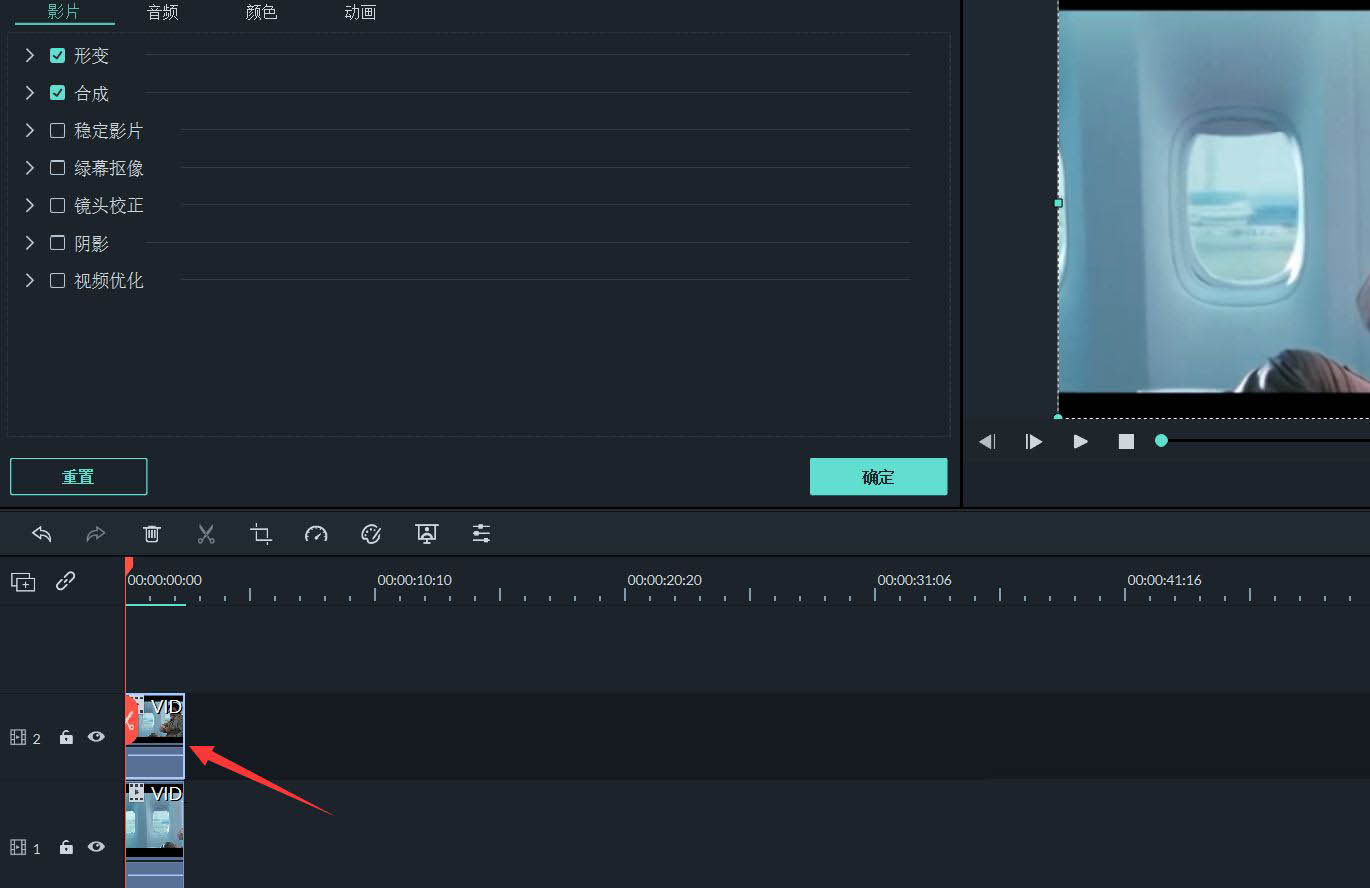The width and height of the screenshot is (1370, 888).
Task: Enable the 绿幕抠像 checkbox
Action: (58, 168)
